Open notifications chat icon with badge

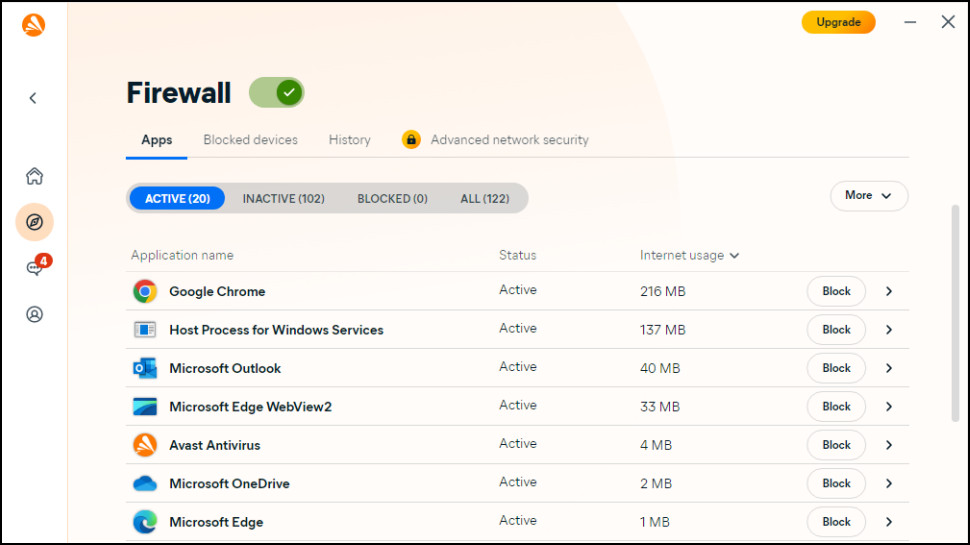[x=37, y=266]
